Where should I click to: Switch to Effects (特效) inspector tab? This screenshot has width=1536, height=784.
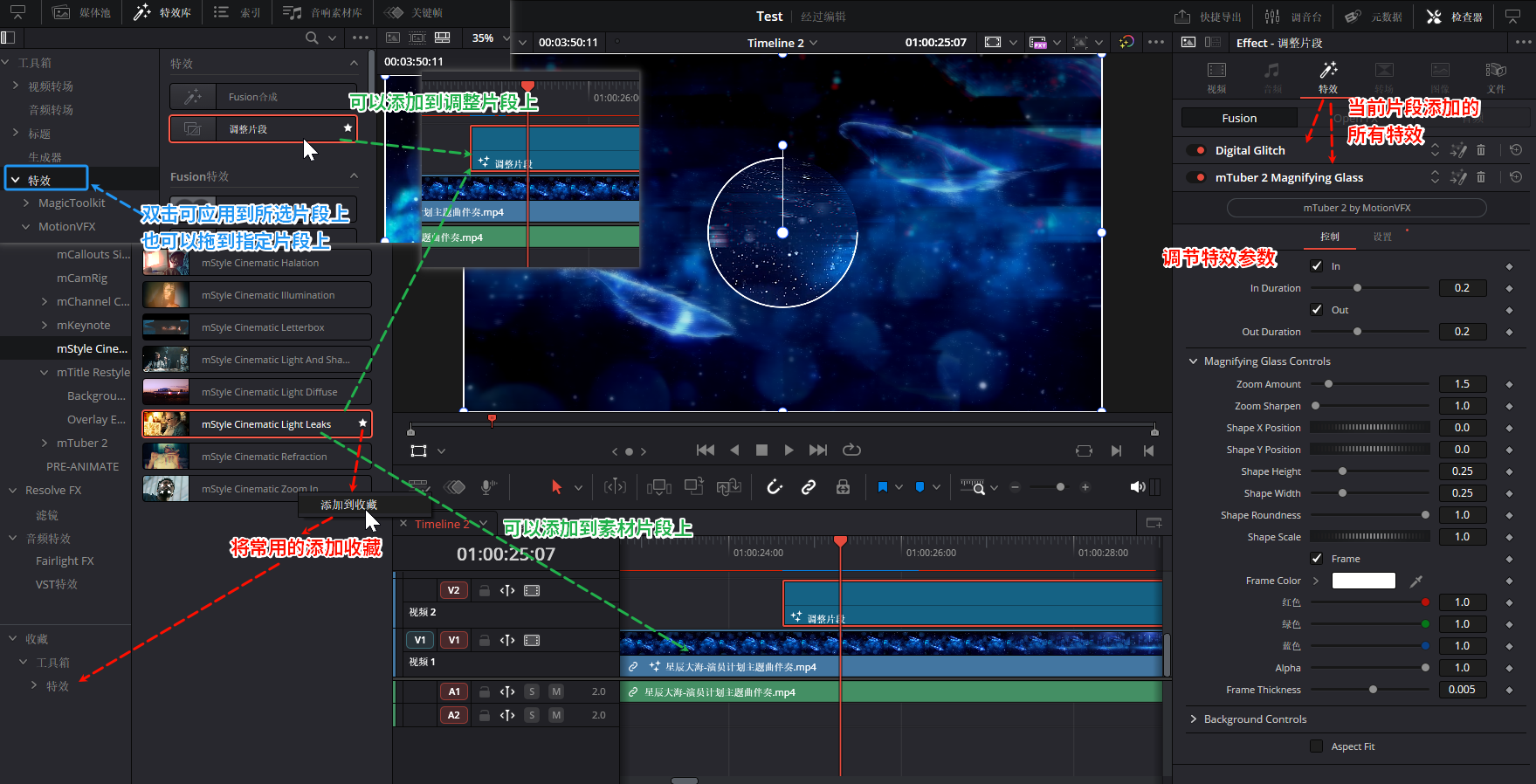tap(1328, 78)
